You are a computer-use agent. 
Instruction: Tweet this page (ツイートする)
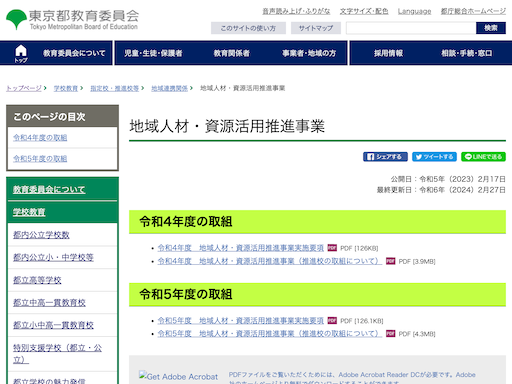pyautogui.click(x=434, y=157)
